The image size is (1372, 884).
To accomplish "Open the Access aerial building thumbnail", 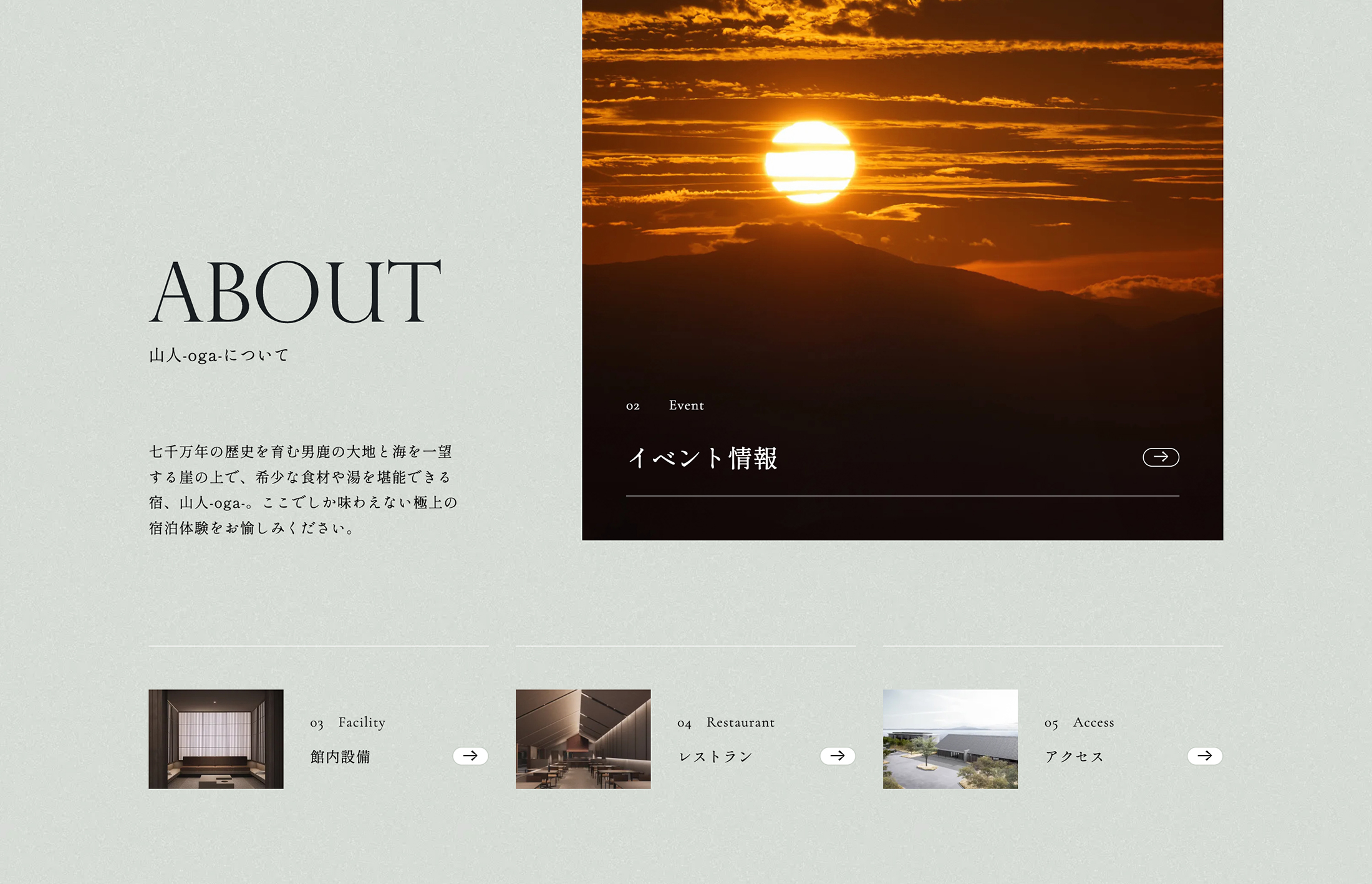I will coord(950,739).
